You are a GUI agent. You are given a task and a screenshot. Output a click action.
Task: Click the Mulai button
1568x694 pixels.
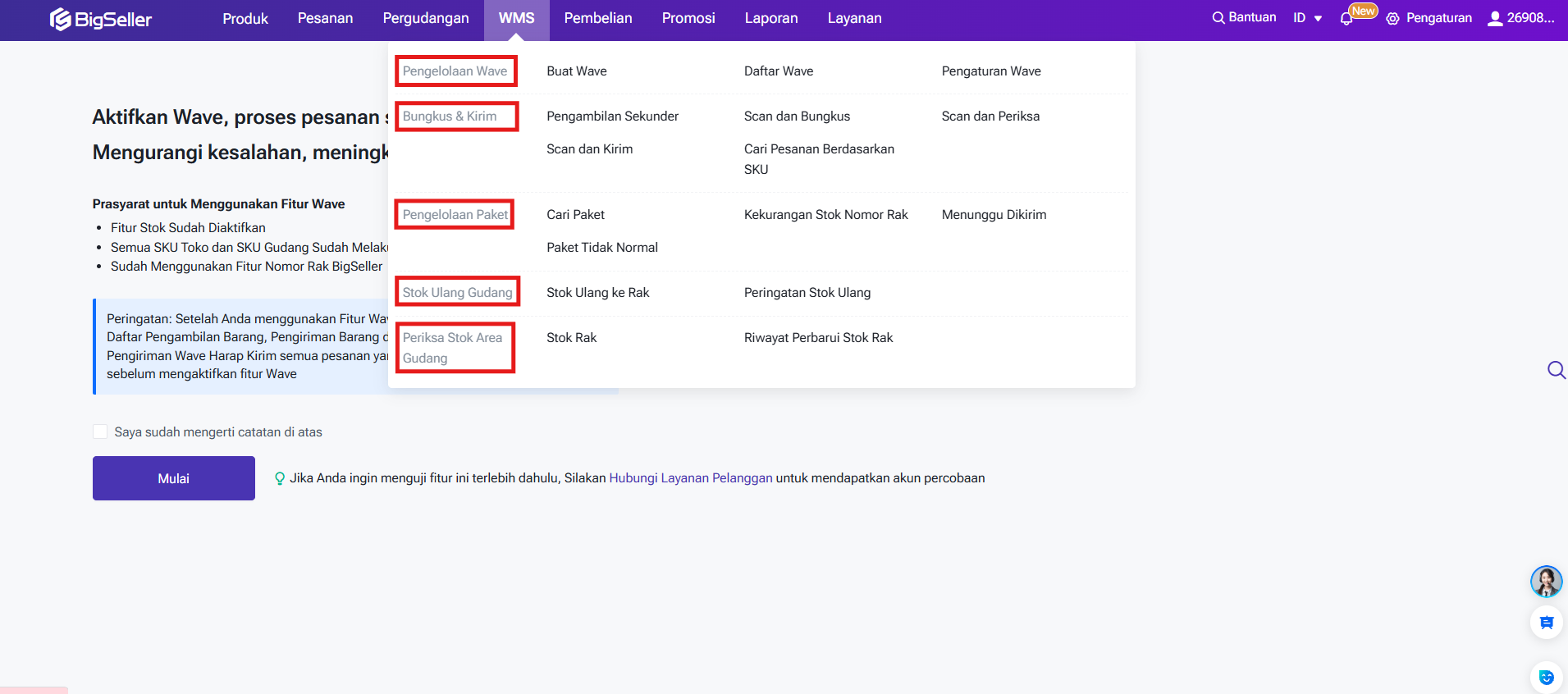174,478
